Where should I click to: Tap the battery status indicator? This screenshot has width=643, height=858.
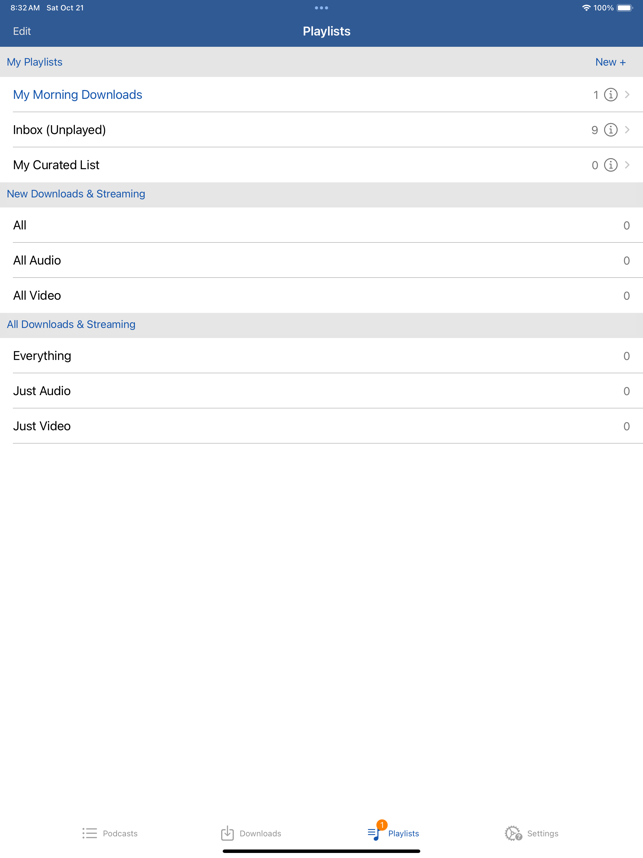[x=625, y=8]
